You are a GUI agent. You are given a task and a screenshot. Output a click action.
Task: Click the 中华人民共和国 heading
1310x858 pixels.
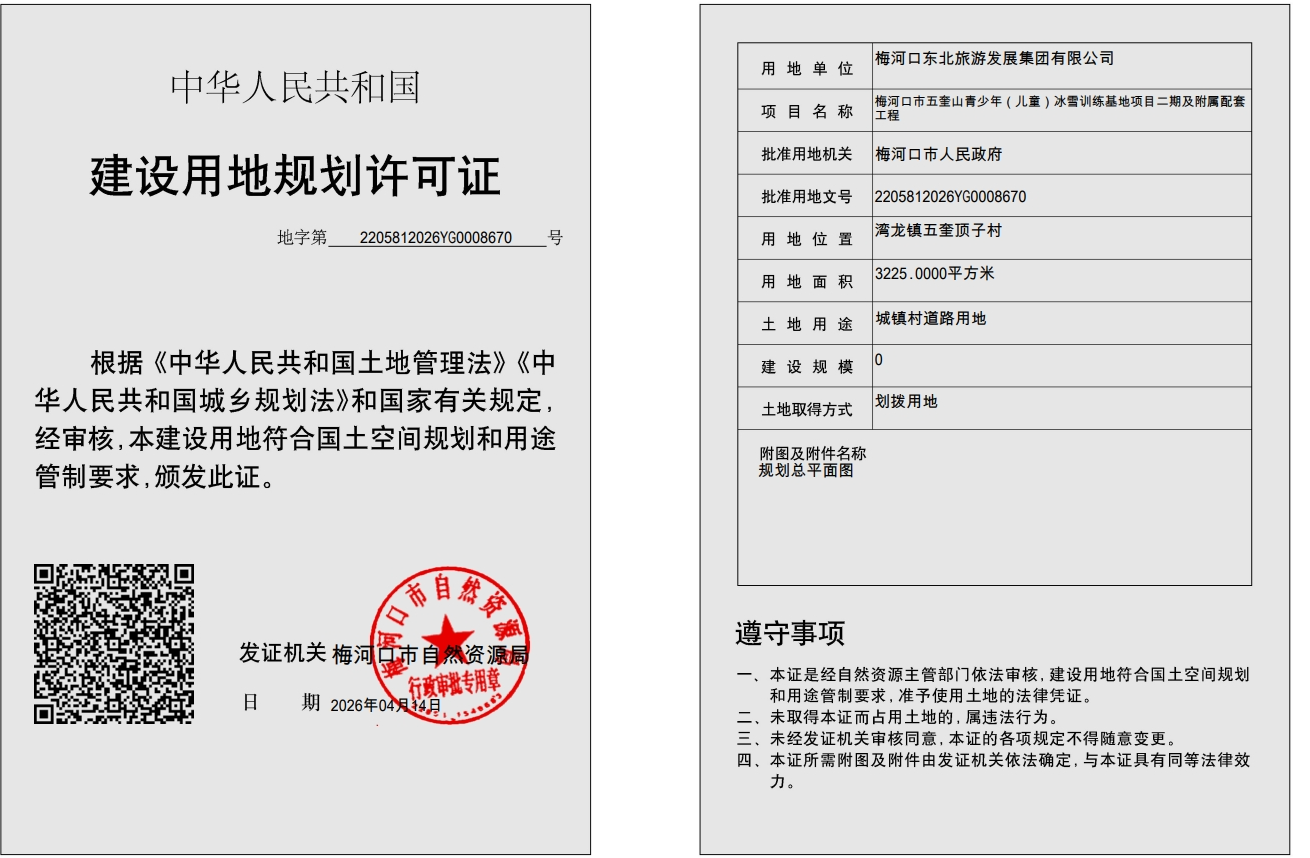click(295, 88)
